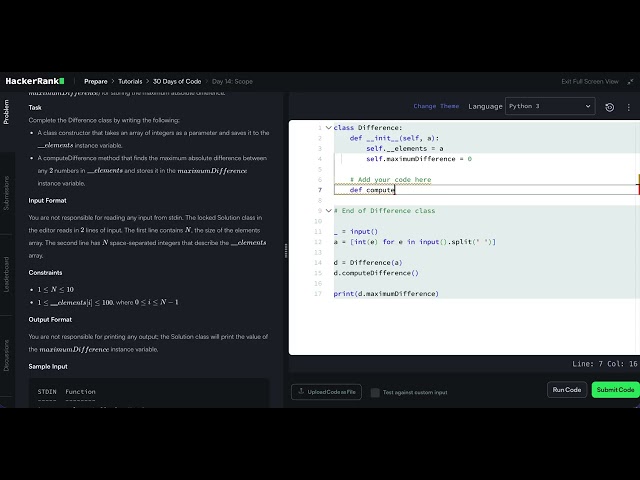Viewport: 640px width, 480px height.
Task: Click the reset code history icon
Action: tap(609, 107)
